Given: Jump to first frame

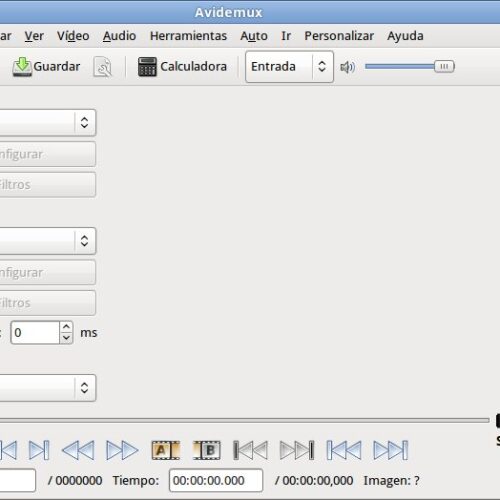Looking at the screenshot, I should 344,450.
